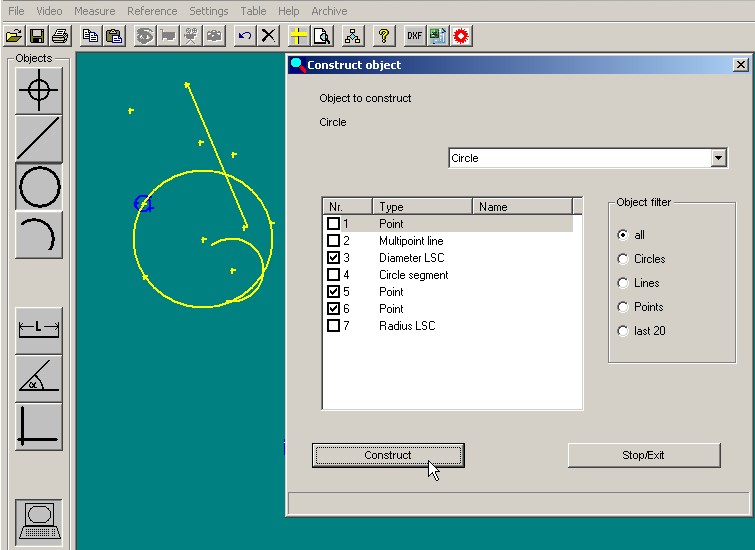Select the Angle measurement tool

click(x=39, y=379)
